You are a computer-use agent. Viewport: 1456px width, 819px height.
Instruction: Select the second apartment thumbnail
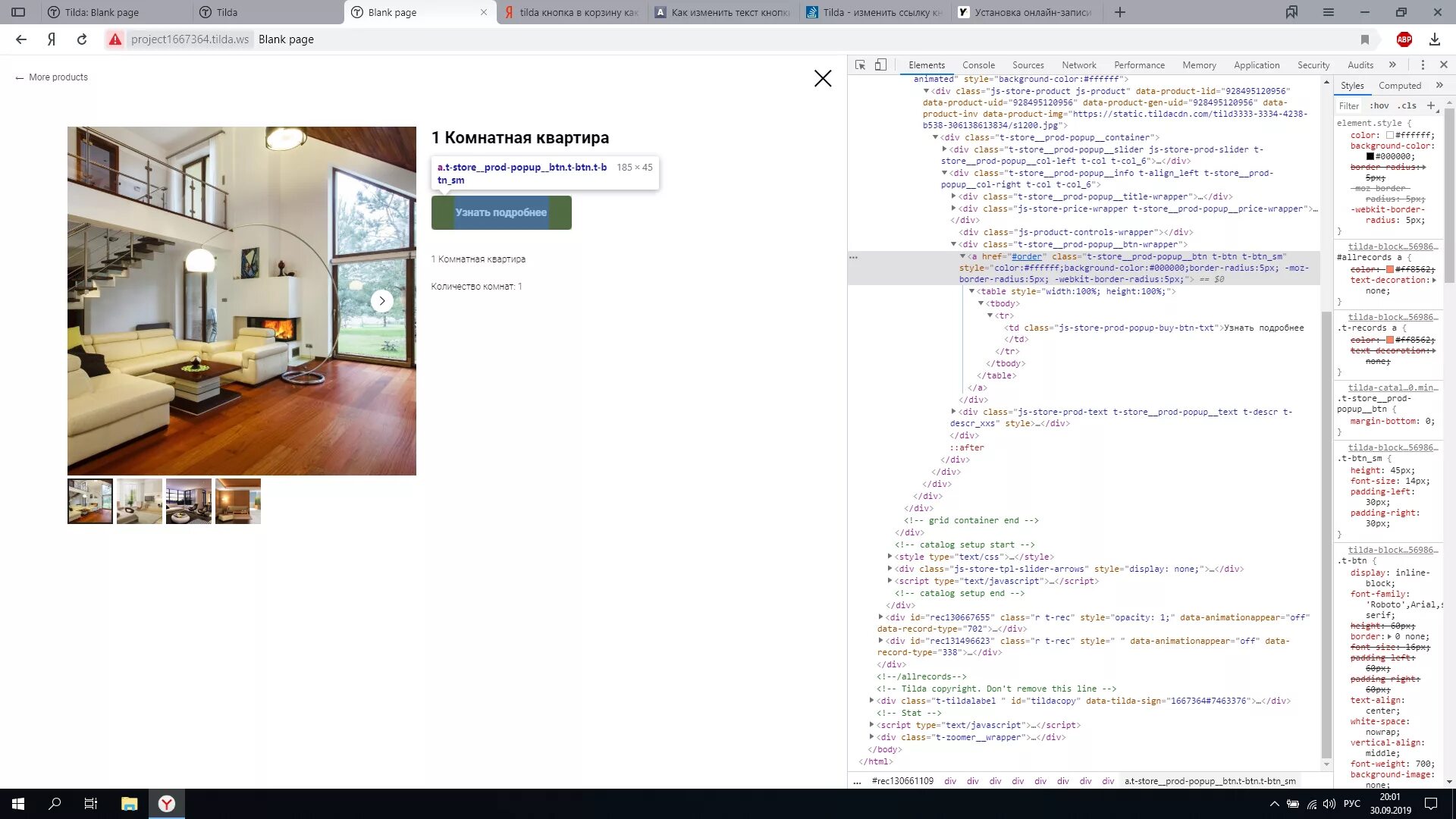pyautogui.click(x=140, y=501)
